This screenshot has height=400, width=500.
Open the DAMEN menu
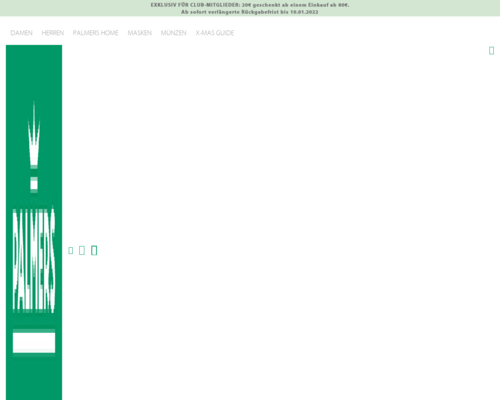[x=21, y=33]
